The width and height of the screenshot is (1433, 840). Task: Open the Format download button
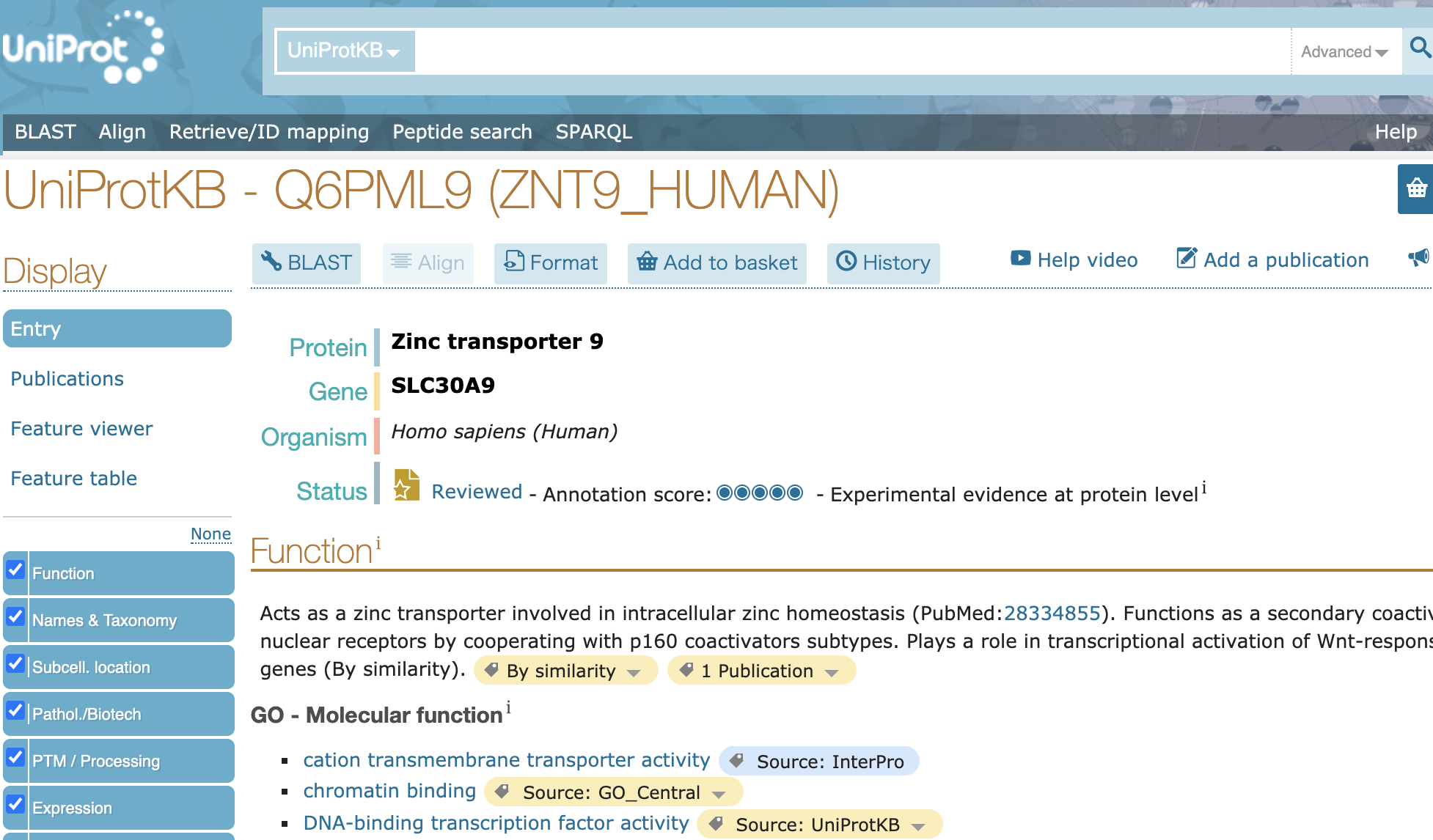pos(551,263)
